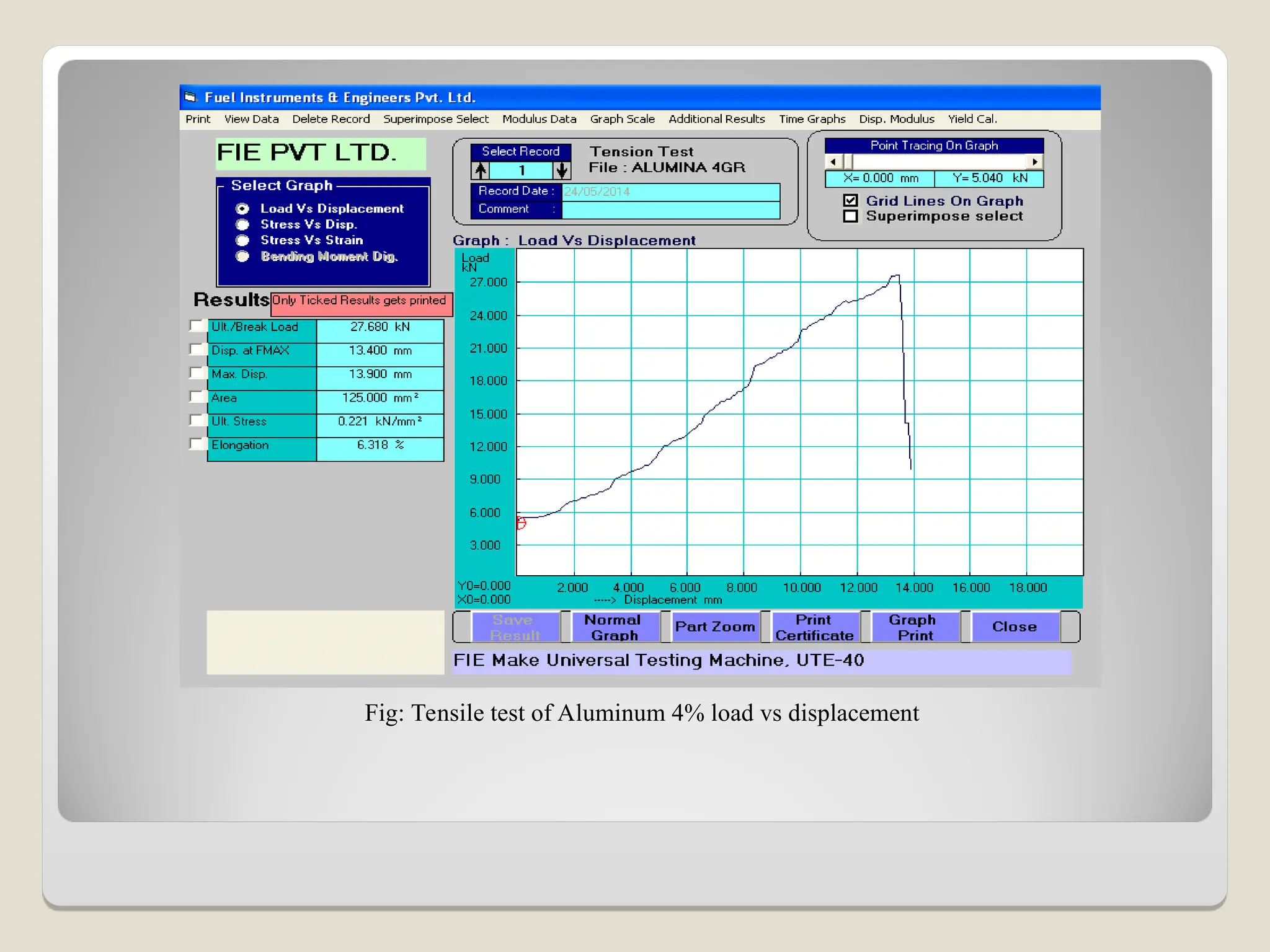Select Bending Moment Dig. radio button
This screenshot has width=1270, height=952.
[242, 257]
